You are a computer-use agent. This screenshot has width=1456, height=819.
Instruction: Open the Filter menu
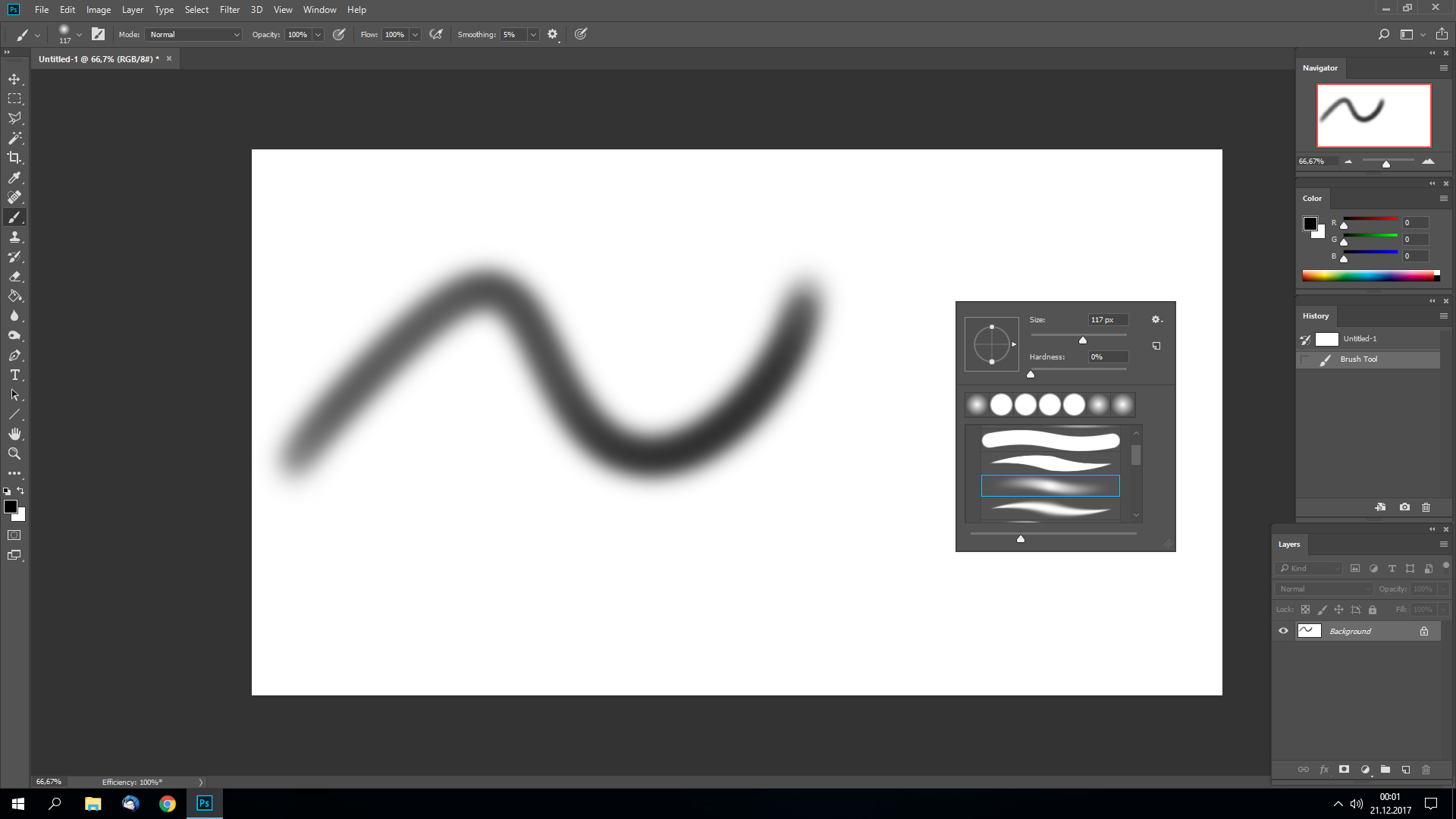coord(229,10)
